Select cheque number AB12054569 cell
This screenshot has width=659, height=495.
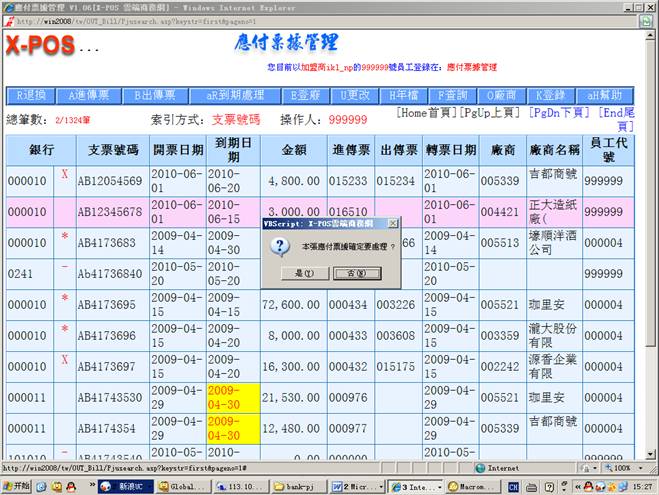109,181
